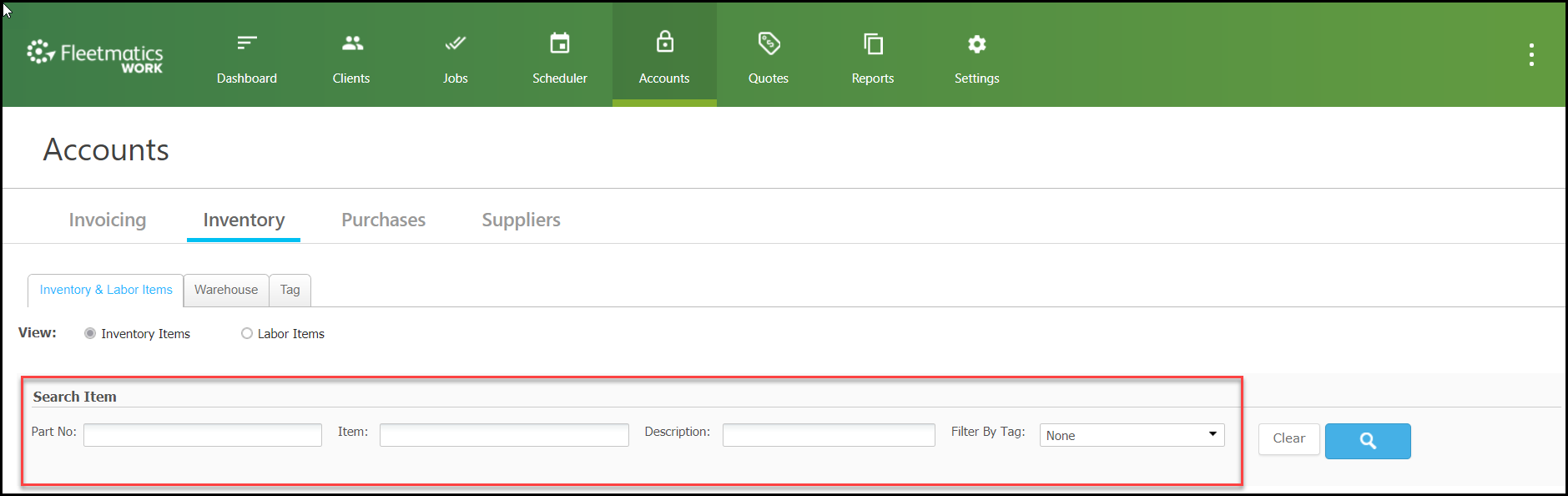1568x496 pixels.
Task: Click the Quotes label in navigation
Action: pos(769,78)
